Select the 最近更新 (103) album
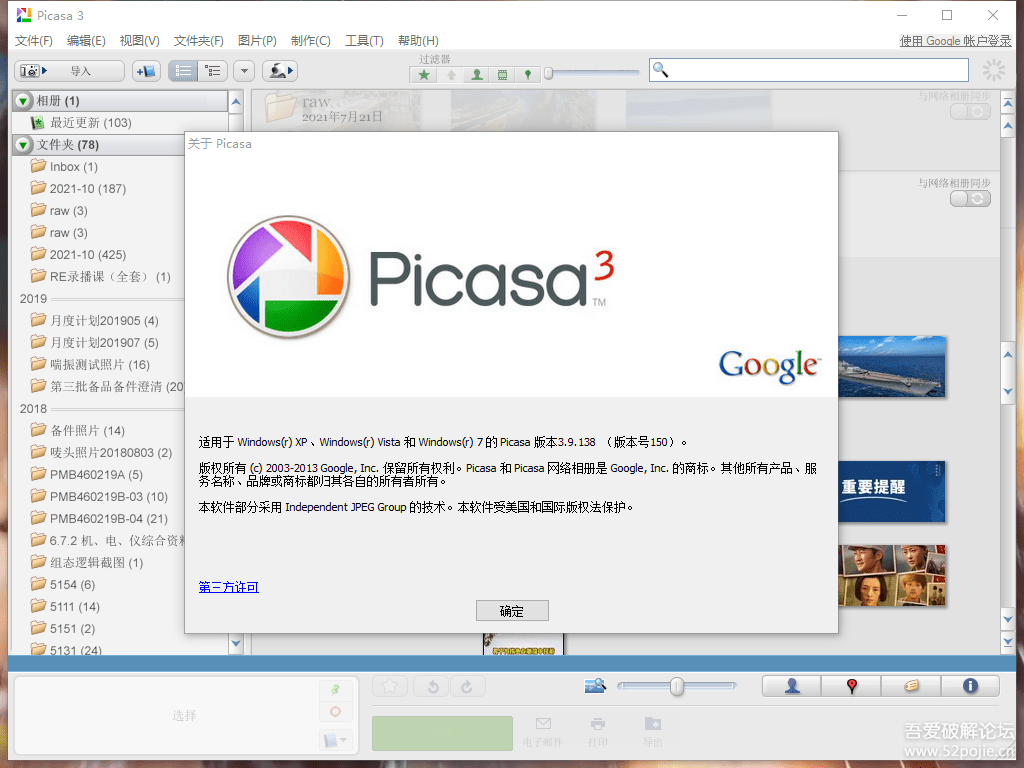This screenshot has height=768, width=1024. 91,123
